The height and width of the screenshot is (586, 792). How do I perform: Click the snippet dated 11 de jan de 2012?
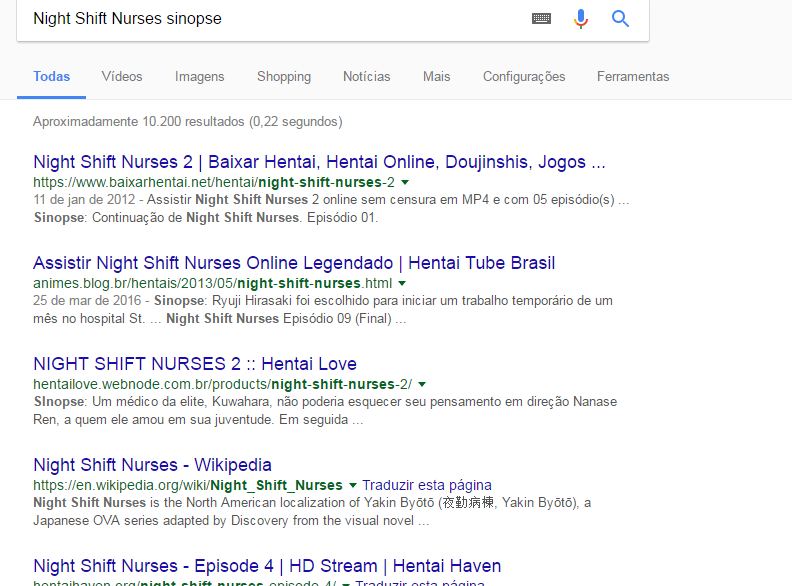click(x=331, y=209)
